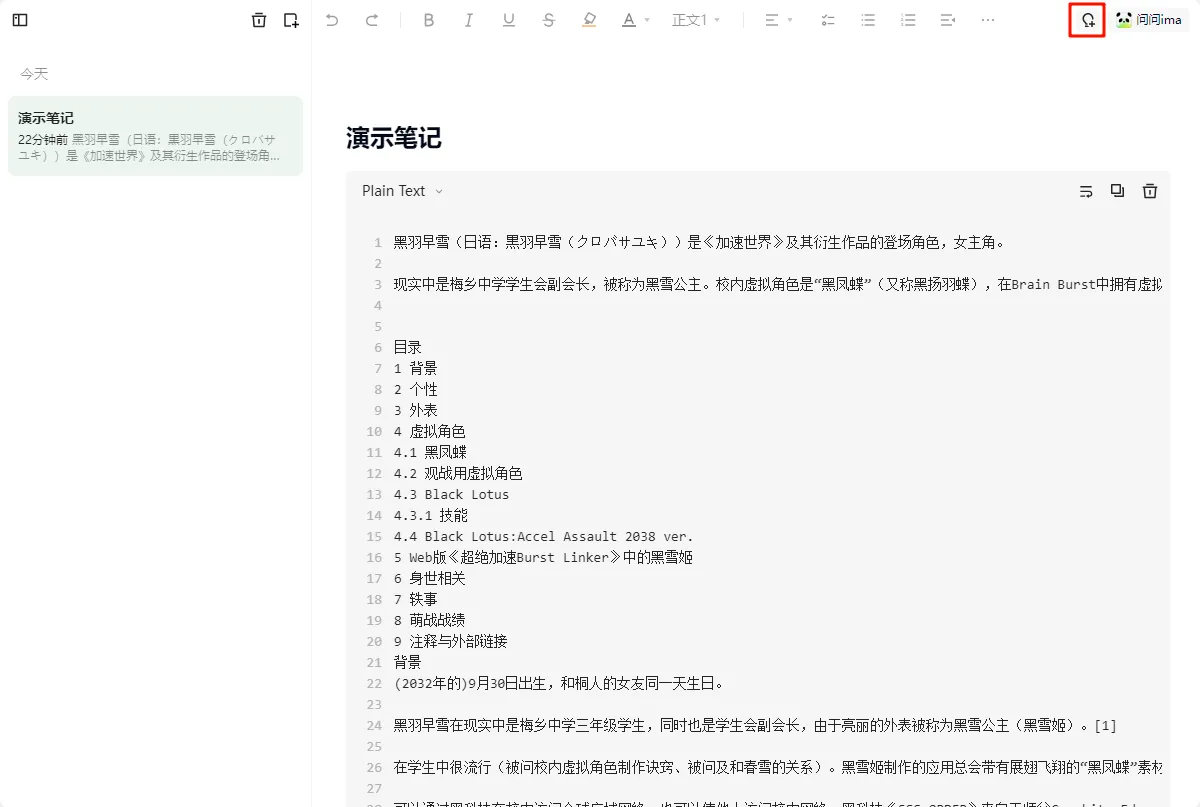
Task: Open the more options ellipsis menu
Action: coord(988,20)
